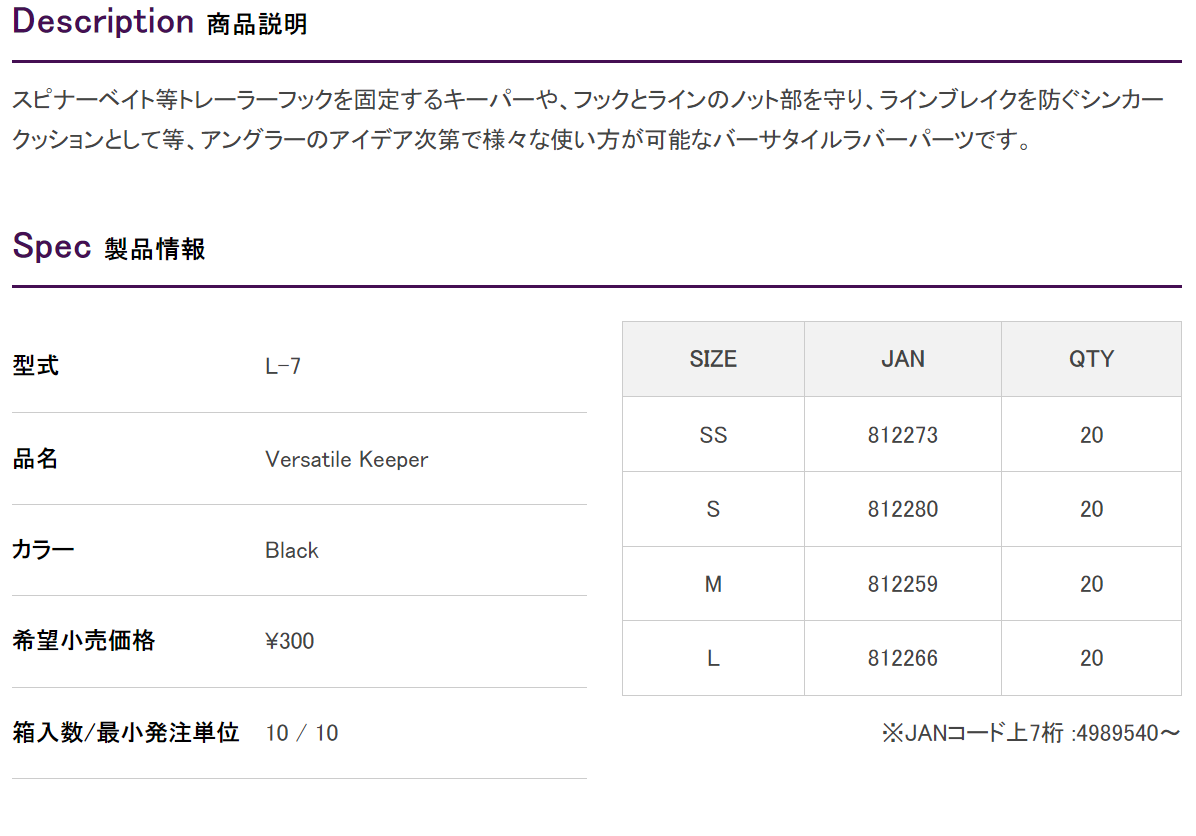
Task: Click JAN code 812273
Action: coord(902,435)
